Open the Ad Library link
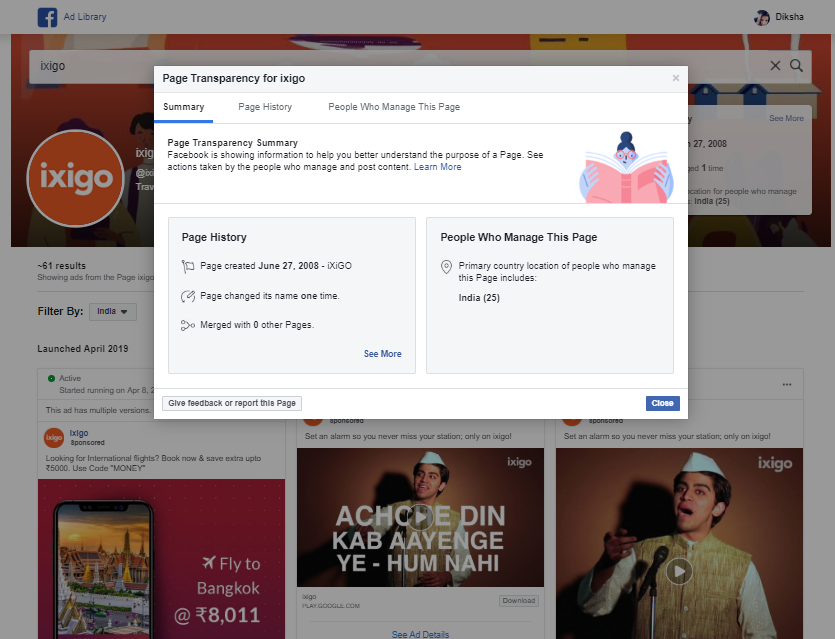The image size is (835, 639). pyautogui.click(x=85, y=17)
